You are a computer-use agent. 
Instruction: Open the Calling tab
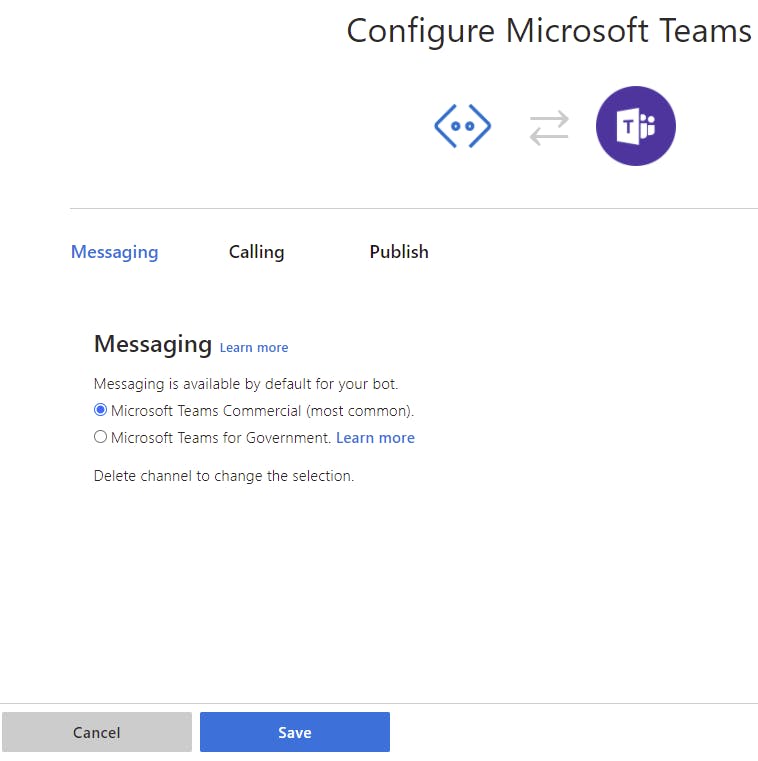(256, 252)
